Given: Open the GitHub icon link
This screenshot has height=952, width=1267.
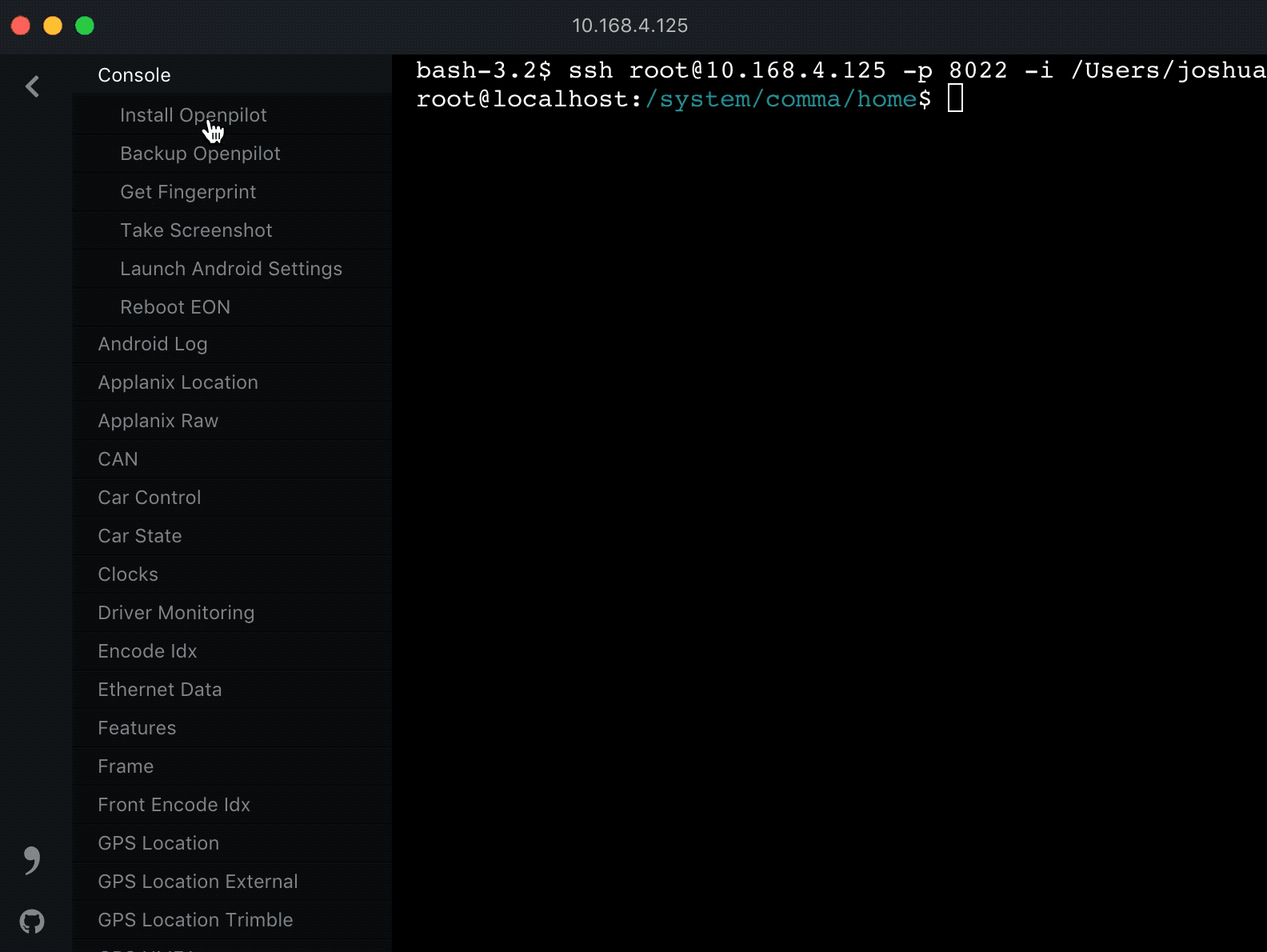Looking at the screenshot, I should (32, 922).
